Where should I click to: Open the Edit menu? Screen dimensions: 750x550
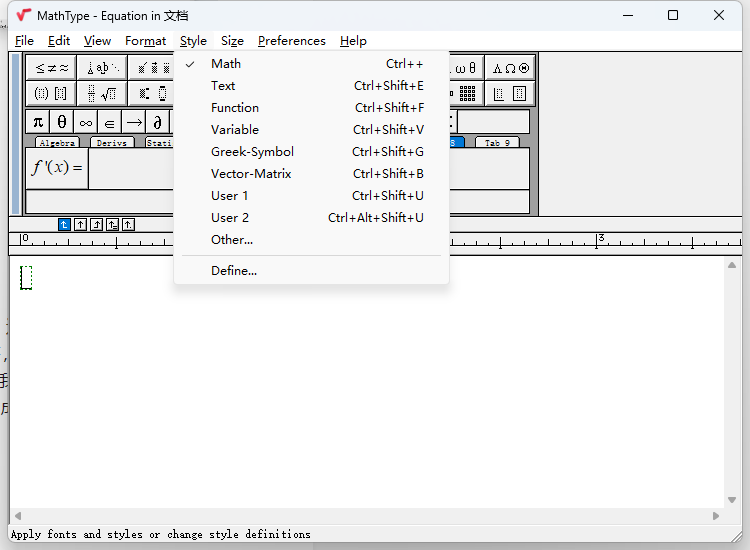pos(59,41)
